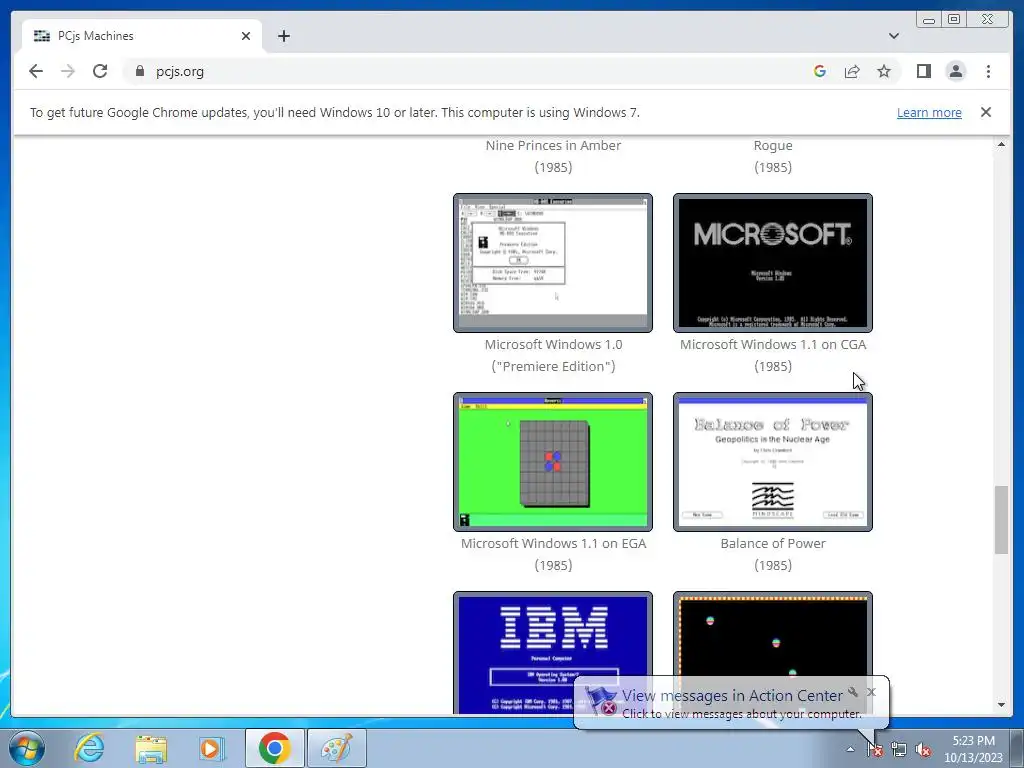Viewport: 1024px width, 768px height.
Task: Open the IBM blue screen thumbnail
Action: (552, 653)
